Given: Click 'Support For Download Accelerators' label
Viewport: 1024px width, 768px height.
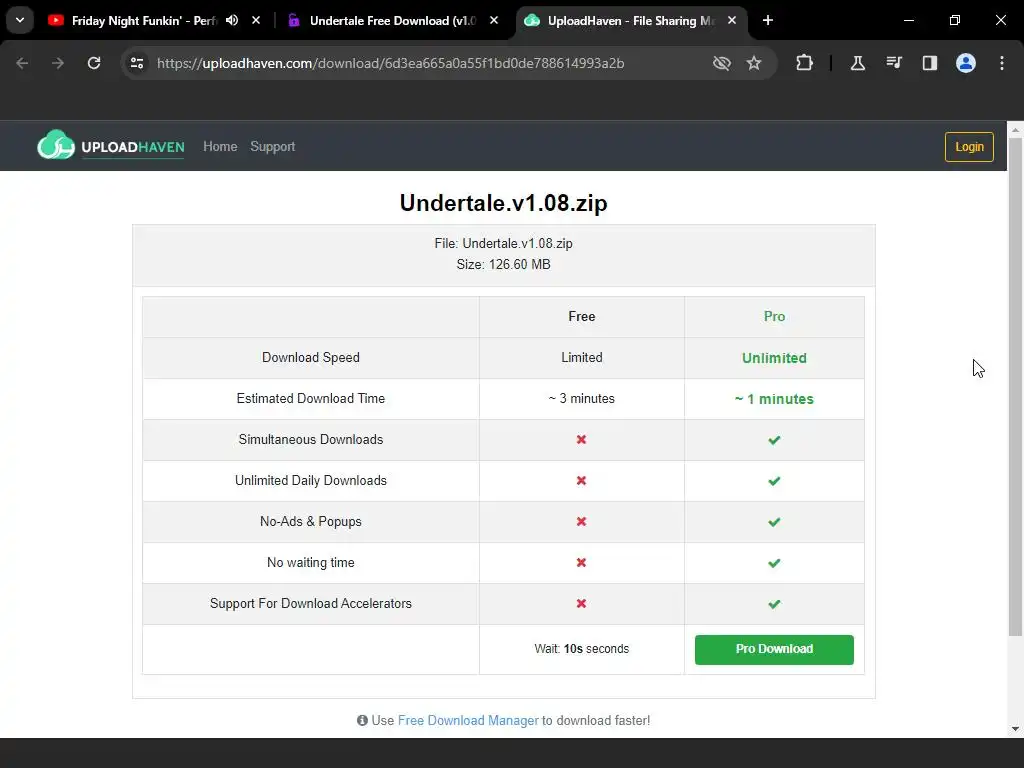Looking at the screenshot, I should [311, 603].
